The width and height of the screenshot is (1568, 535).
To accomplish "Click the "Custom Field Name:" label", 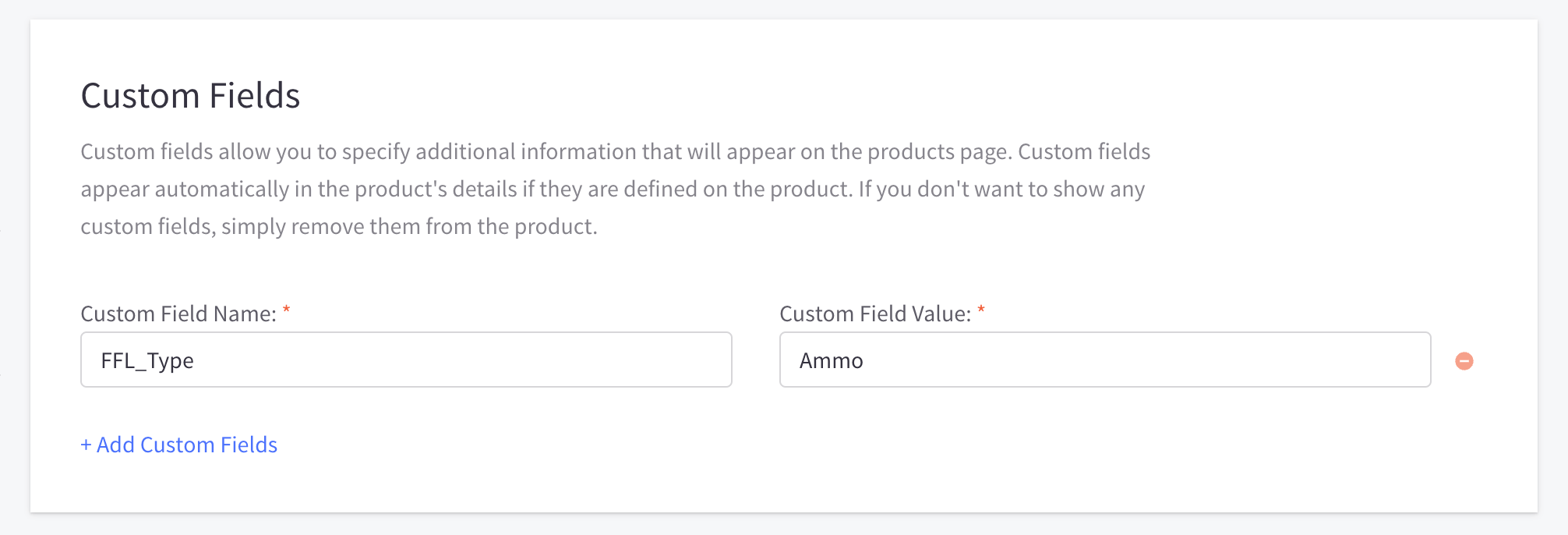I will point(178,314).
